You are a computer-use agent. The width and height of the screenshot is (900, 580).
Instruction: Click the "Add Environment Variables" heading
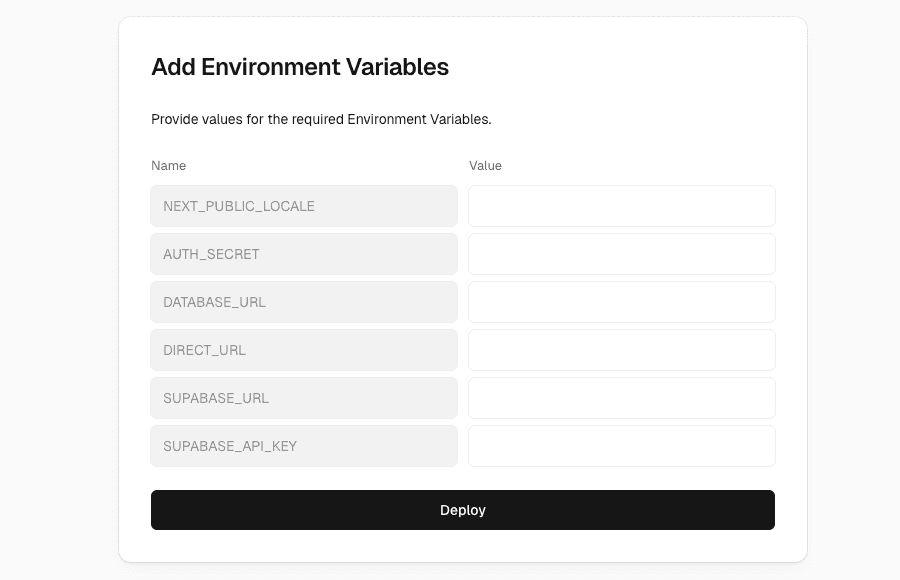point(300,67)
